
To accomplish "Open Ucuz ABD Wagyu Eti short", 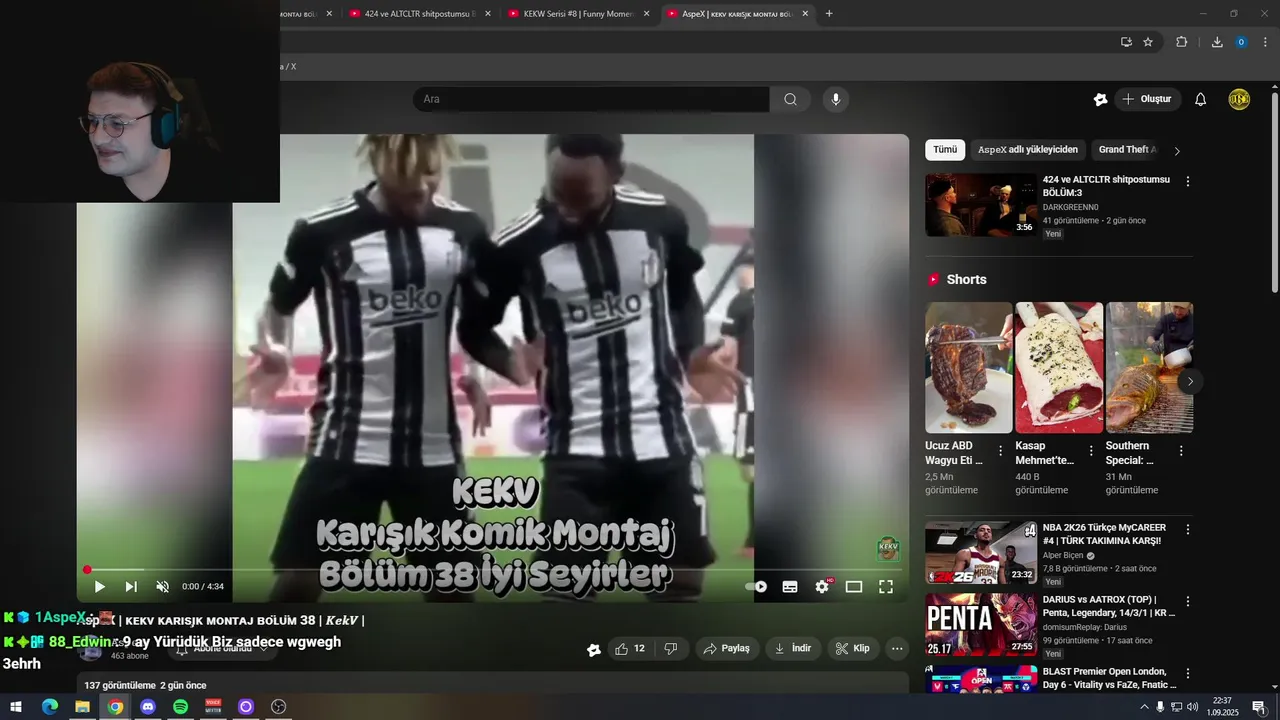I will 969,367.
